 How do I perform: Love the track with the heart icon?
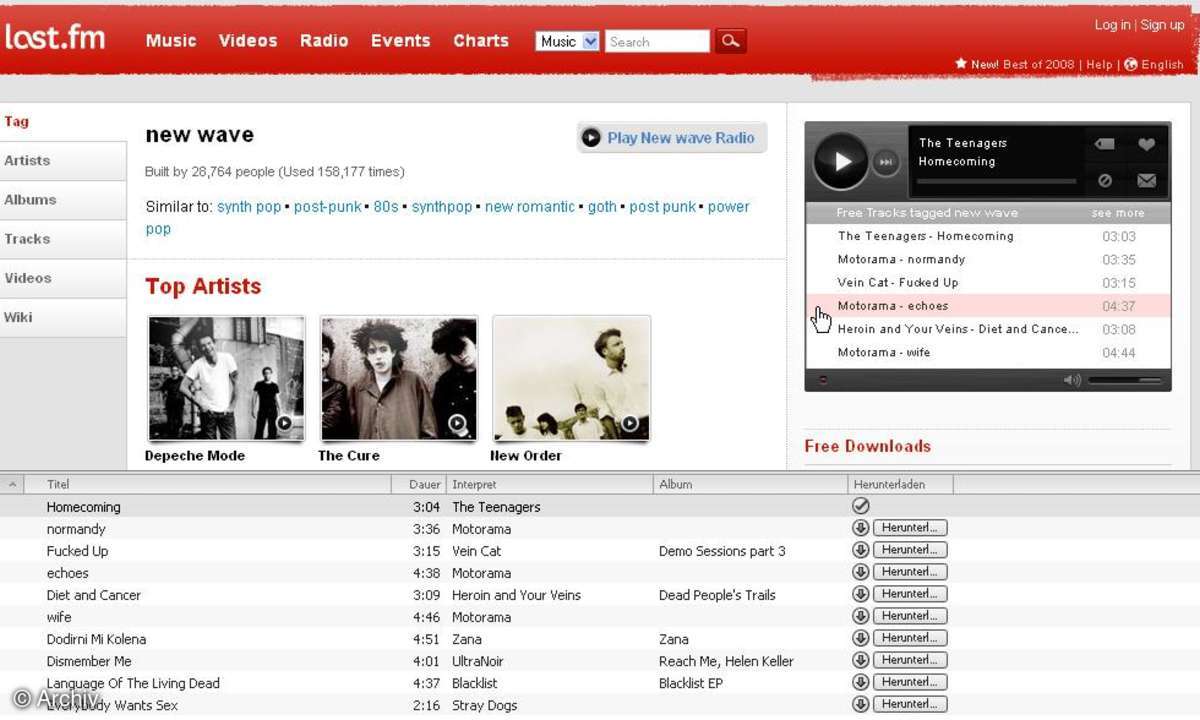1146,144
